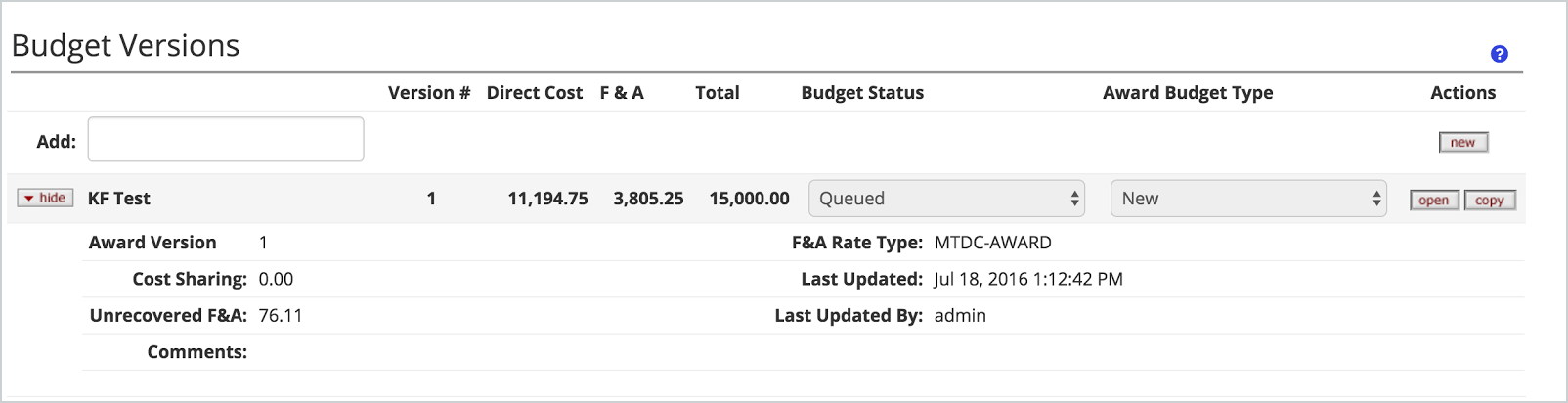Click the MTDC-AWARD rate type value
The width and height of the screenshot is (1568, 403).
[x=993, y=243]
